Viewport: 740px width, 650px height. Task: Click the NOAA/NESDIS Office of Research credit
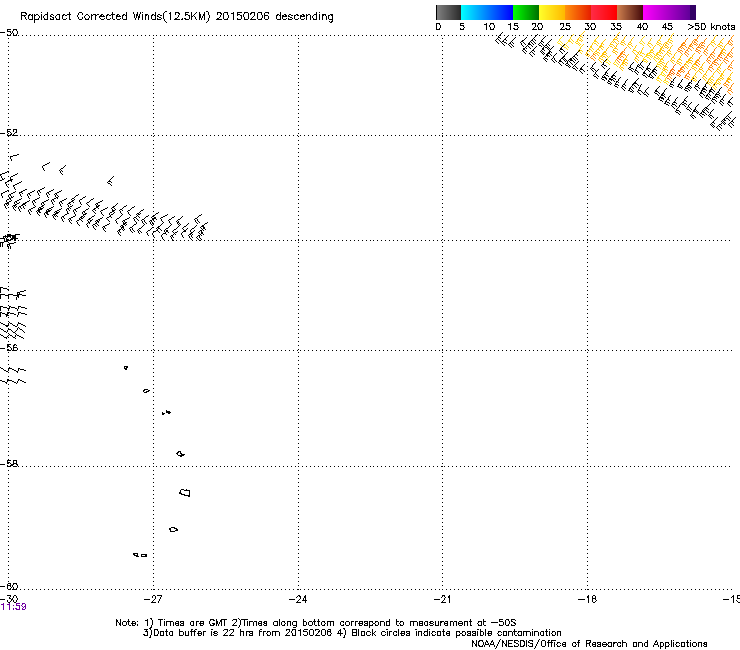pos(589,644)
